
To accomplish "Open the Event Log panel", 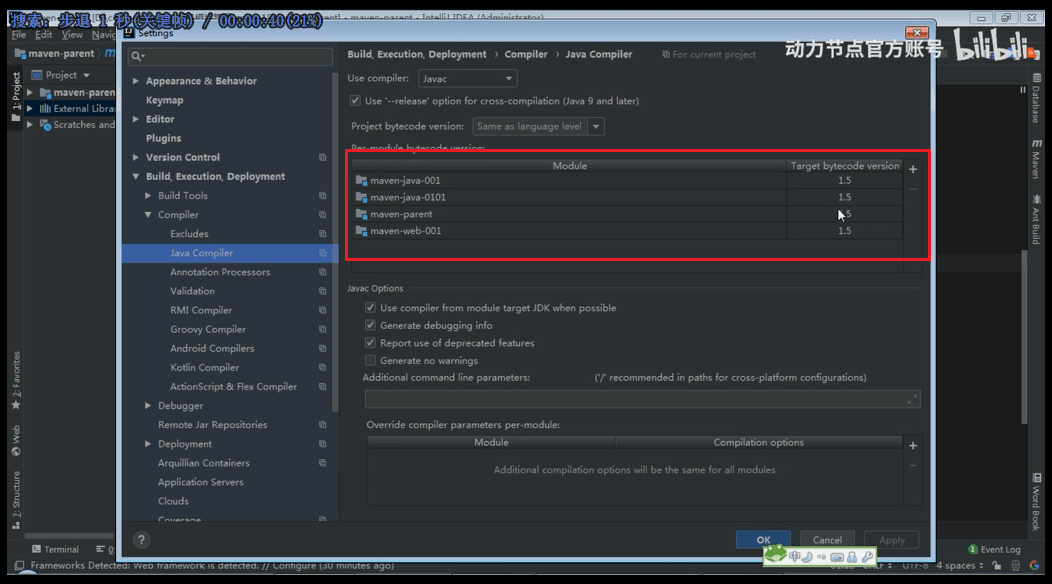I will click(994, 549).
